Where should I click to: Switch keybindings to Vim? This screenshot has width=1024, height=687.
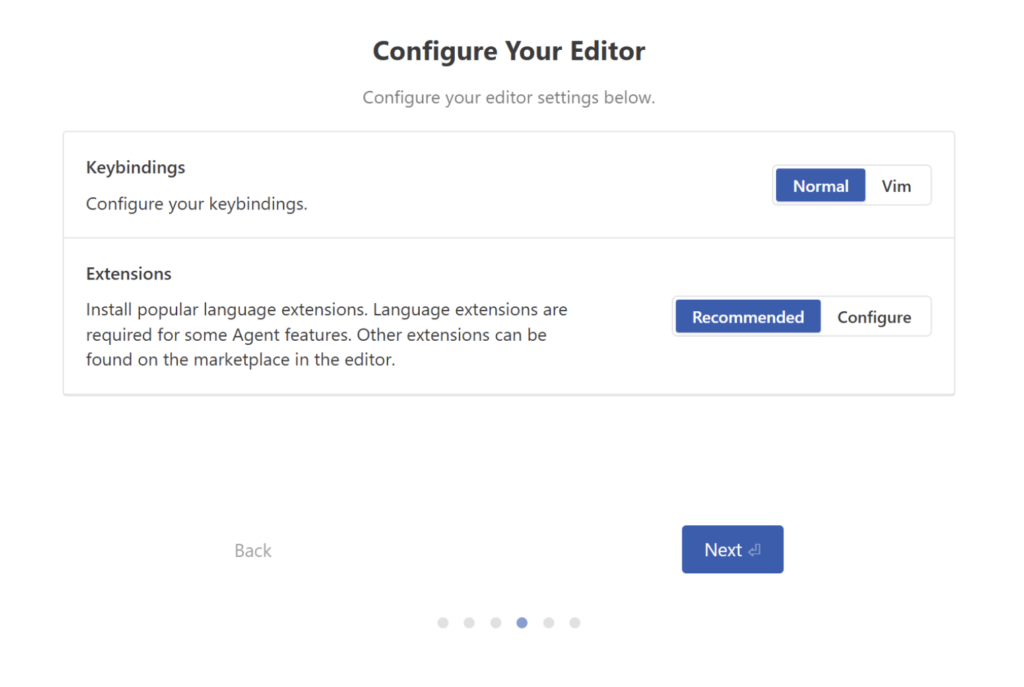pyautogui.click(x=896, y=186)
